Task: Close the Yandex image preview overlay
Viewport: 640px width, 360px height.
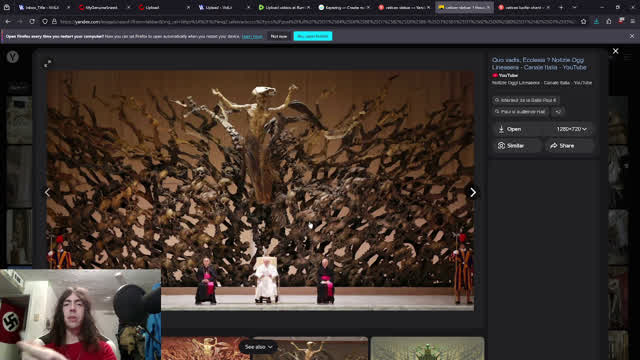Action: (x=616, y=51)
